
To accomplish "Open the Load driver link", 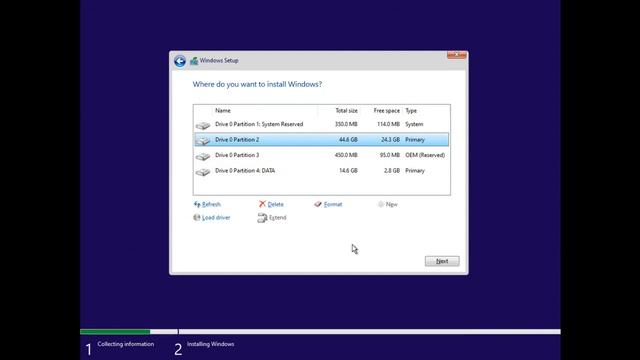I will pos(216,218).
